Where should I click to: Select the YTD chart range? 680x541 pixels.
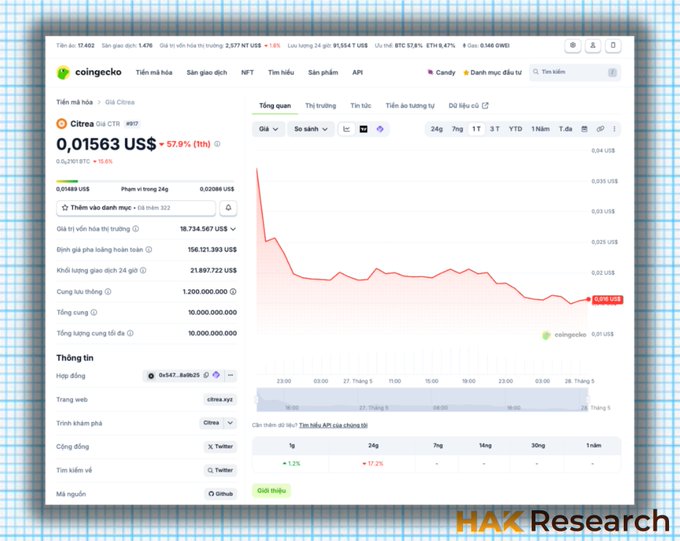pos(515,129)
